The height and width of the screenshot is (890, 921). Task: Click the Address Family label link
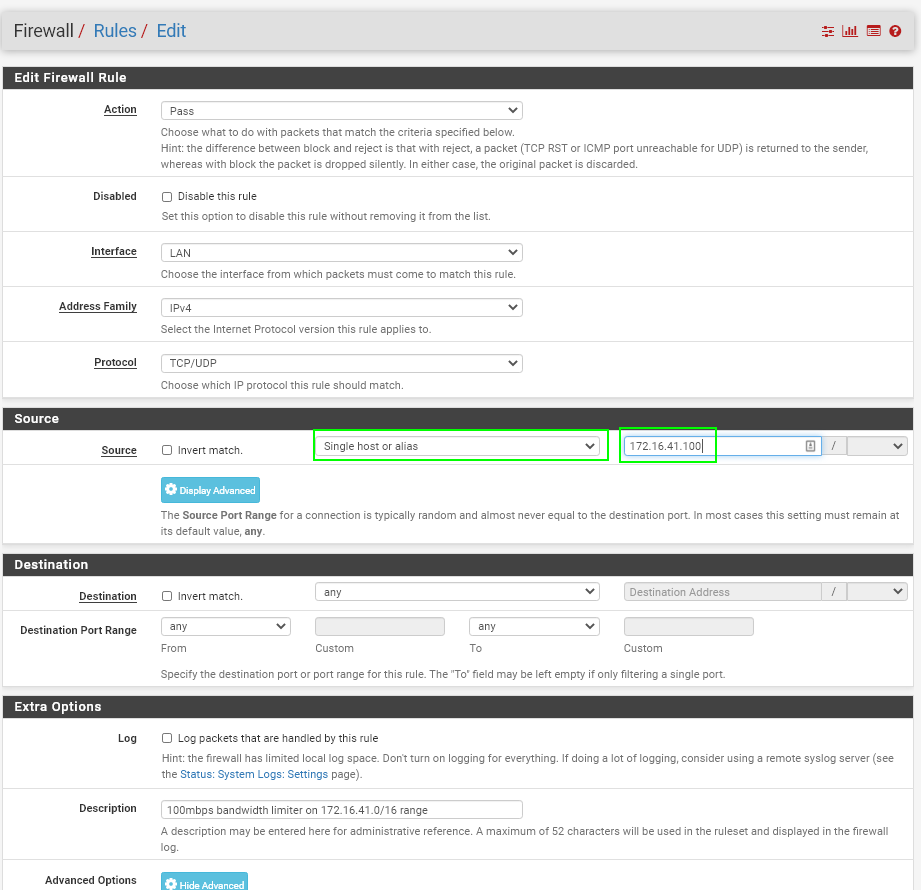click(x=98, y=306)
